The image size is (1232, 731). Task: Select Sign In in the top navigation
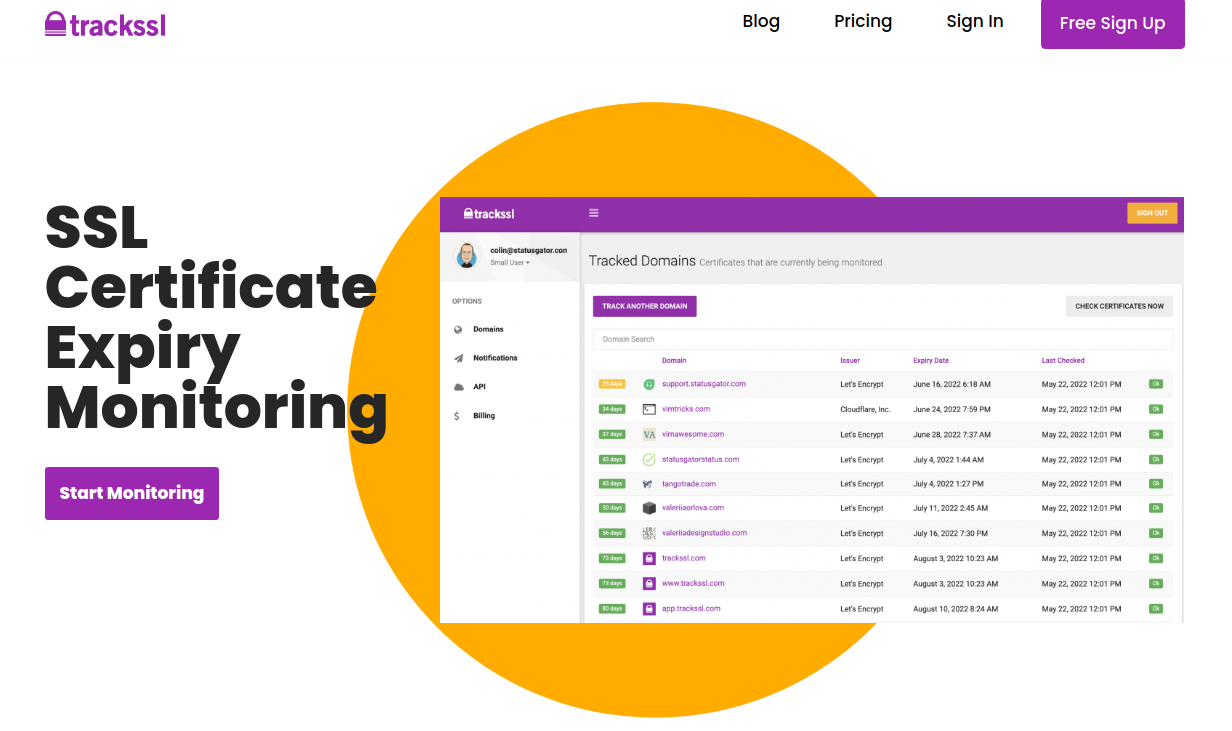click(975, 21)
